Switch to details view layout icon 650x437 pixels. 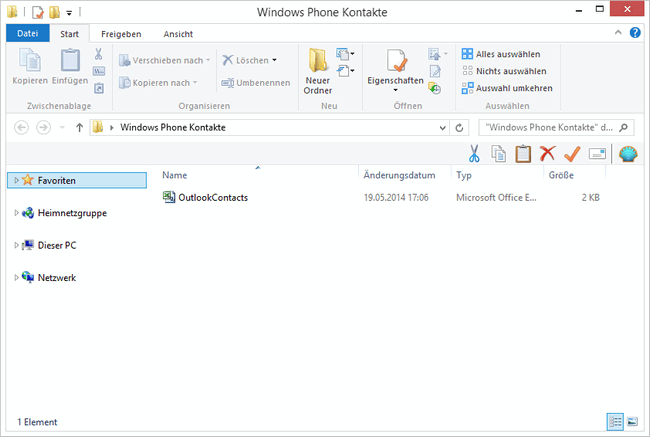615,422
